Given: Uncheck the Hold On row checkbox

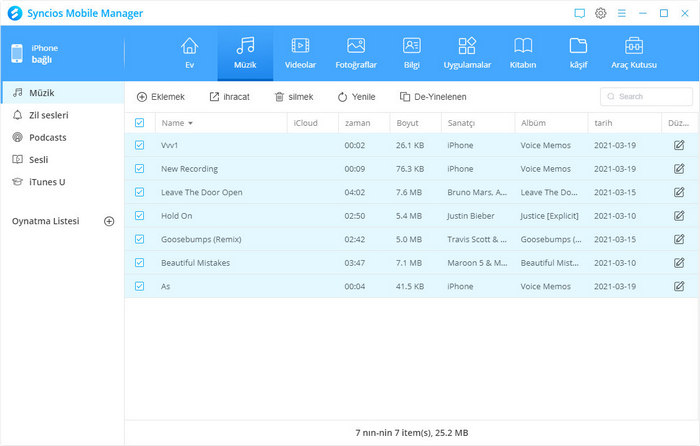Looking at the screenshot, I should (139, 216).
